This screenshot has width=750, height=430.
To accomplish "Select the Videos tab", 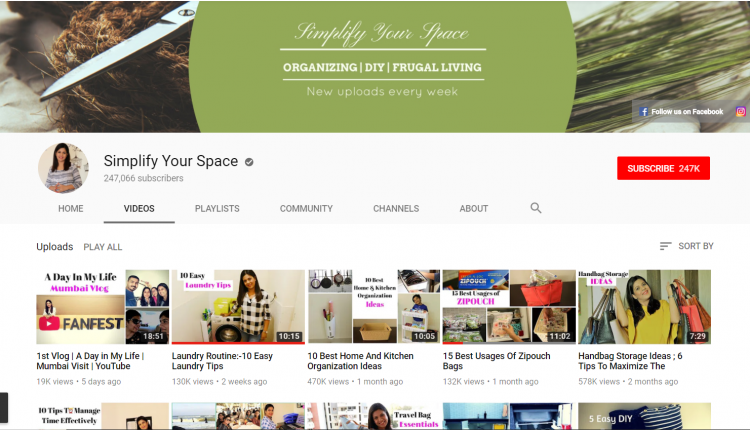I will 139,209.
